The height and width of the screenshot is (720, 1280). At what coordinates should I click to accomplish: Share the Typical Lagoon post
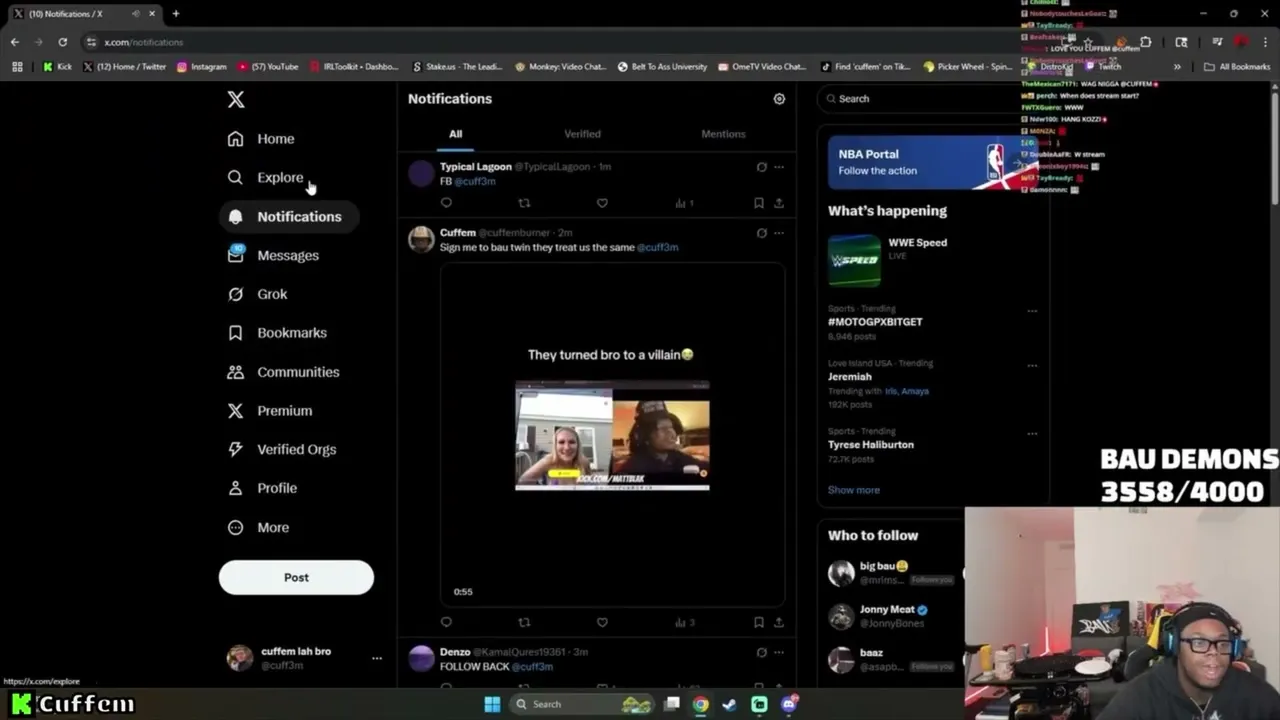point(779,203)
